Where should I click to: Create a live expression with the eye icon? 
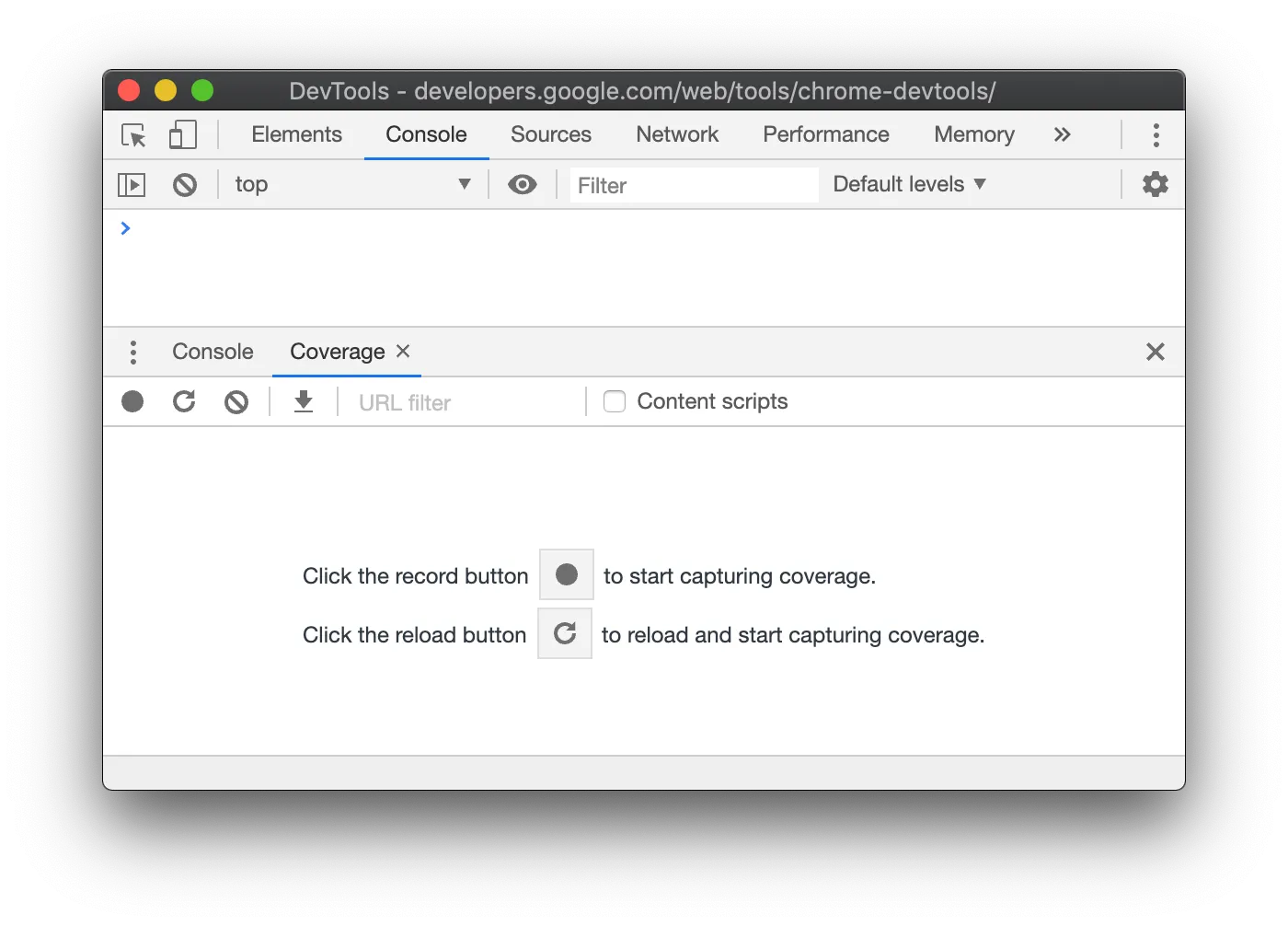(523, 184)
